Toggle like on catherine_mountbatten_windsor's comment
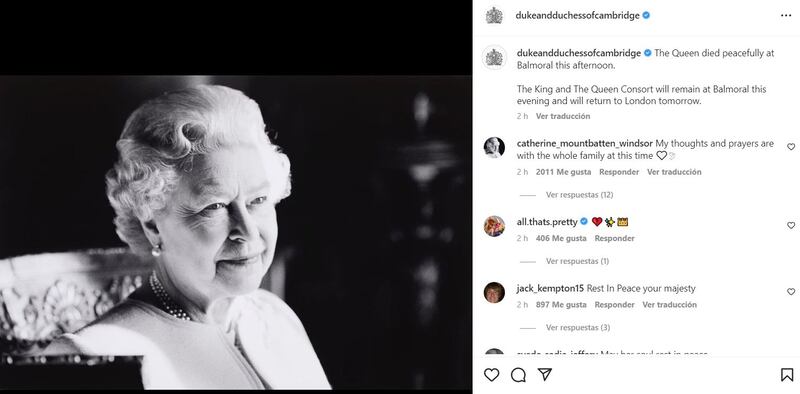The height and width of the screenshot is (394, 800). tap(791, 147)
